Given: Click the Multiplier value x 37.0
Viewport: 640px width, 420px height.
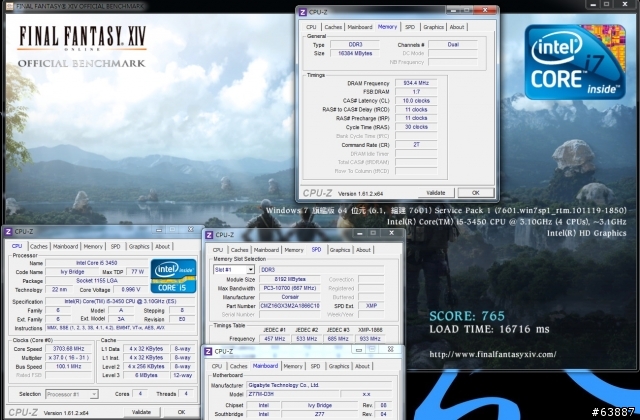Looking at the screenshot, I should pos(69,358).
